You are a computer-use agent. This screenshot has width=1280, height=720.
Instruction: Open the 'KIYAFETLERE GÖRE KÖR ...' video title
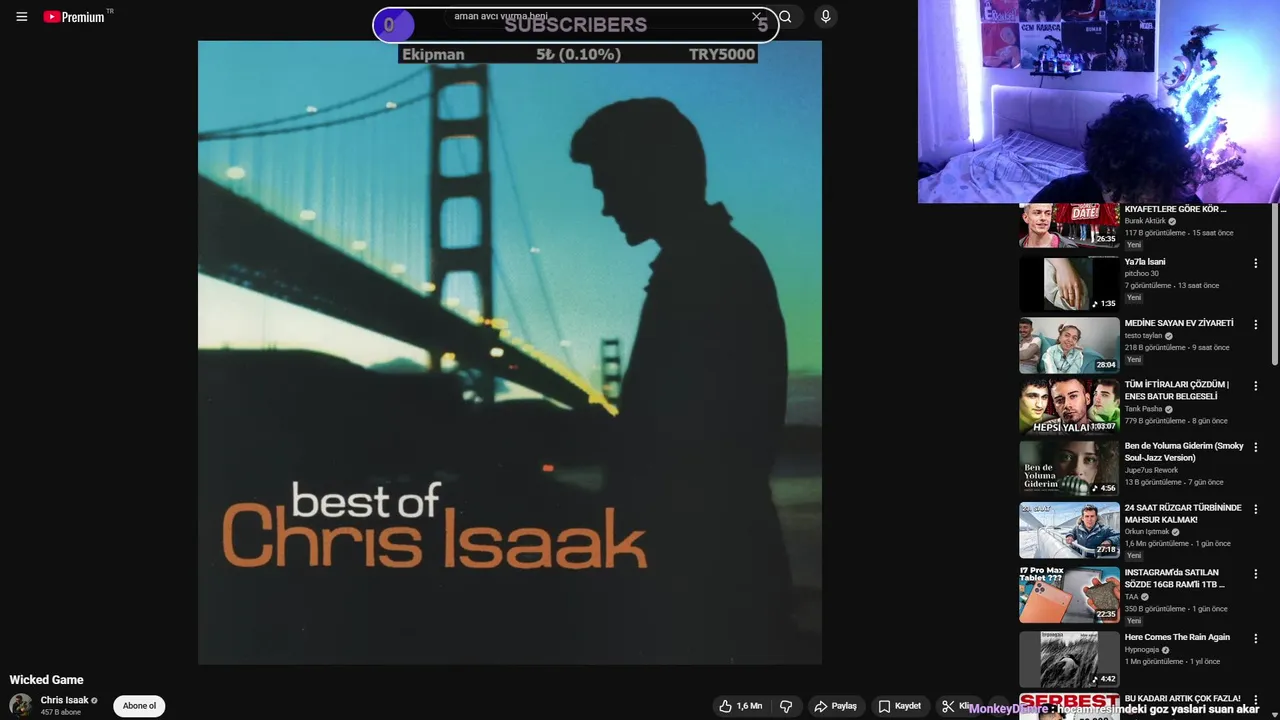(x=1175, y=209)
